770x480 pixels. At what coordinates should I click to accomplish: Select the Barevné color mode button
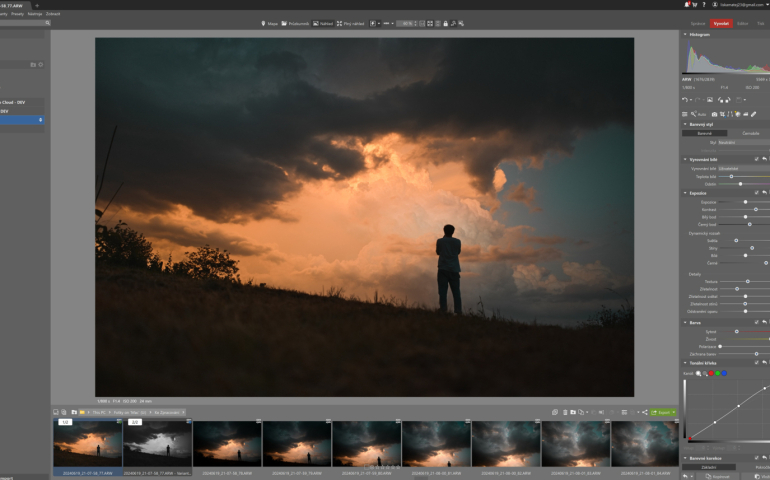click(x=704, y=133)
